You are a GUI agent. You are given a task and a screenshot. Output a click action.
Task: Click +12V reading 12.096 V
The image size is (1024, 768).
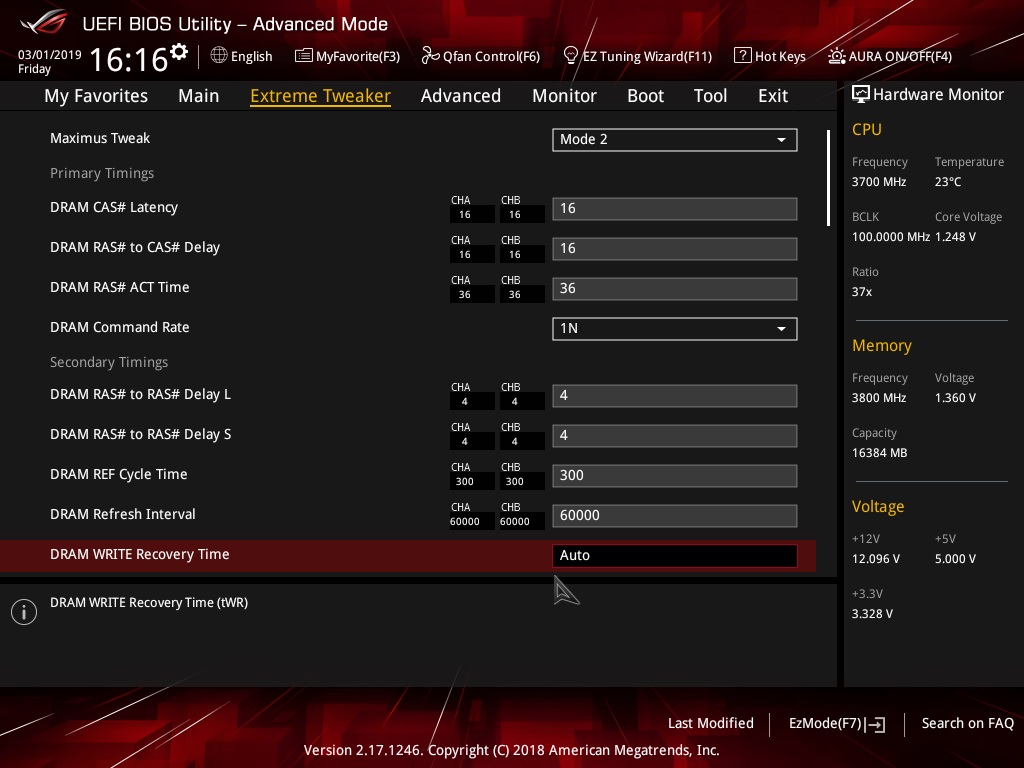(x=876, y=559)
